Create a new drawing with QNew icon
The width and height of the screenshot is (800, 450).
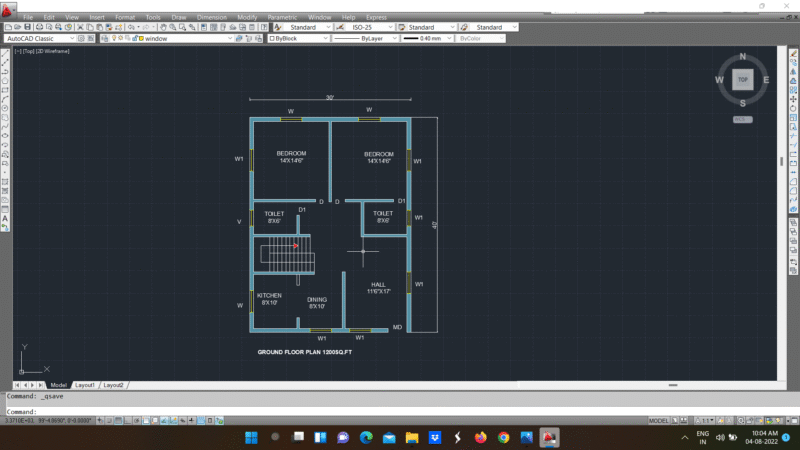[x=9, y=27]
